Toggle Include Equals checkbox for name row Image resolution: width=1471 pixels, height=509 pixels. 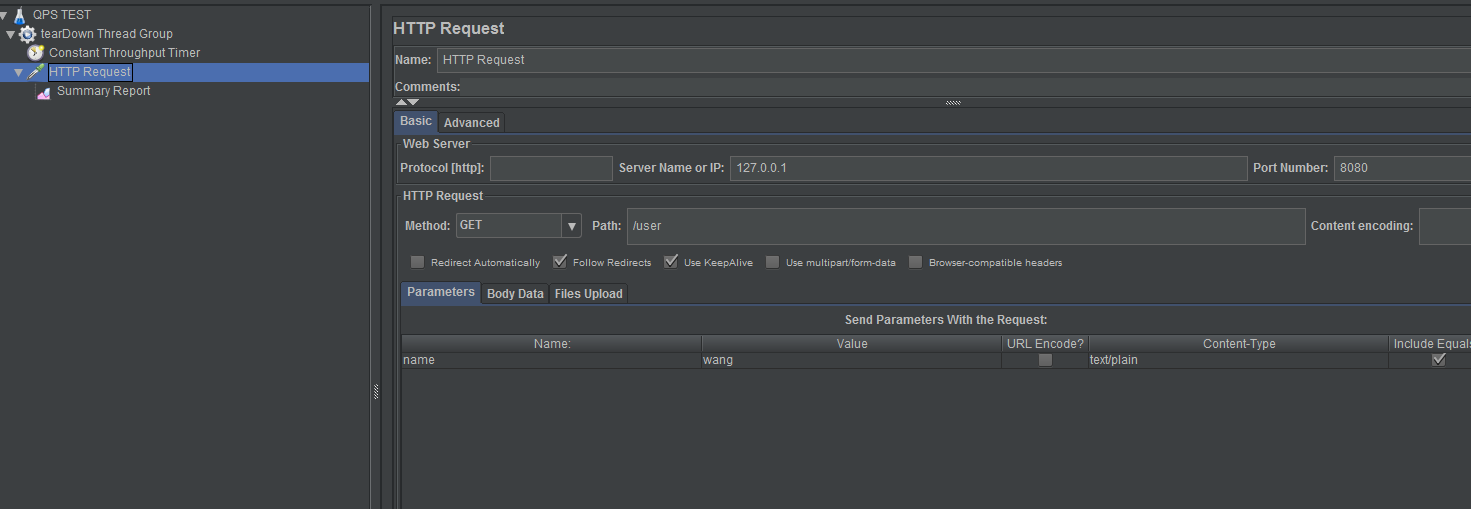1438,360
